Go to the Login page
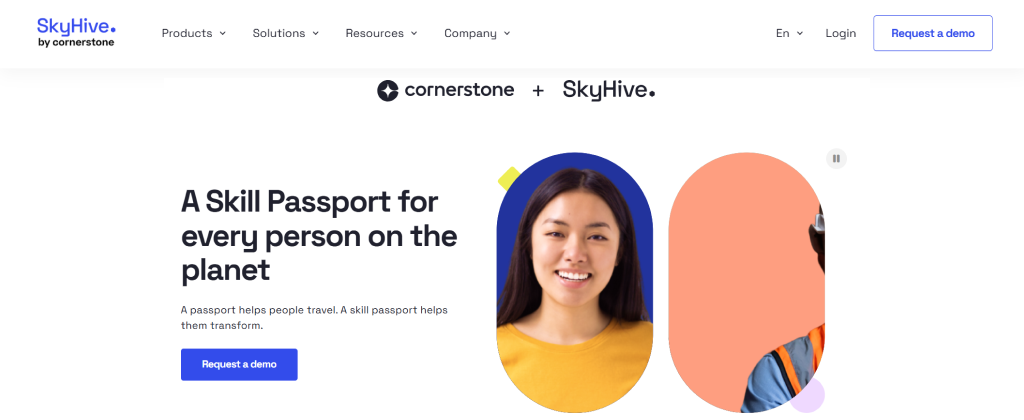The width and height of the screenshot is (1024, 420). point(840,33)
